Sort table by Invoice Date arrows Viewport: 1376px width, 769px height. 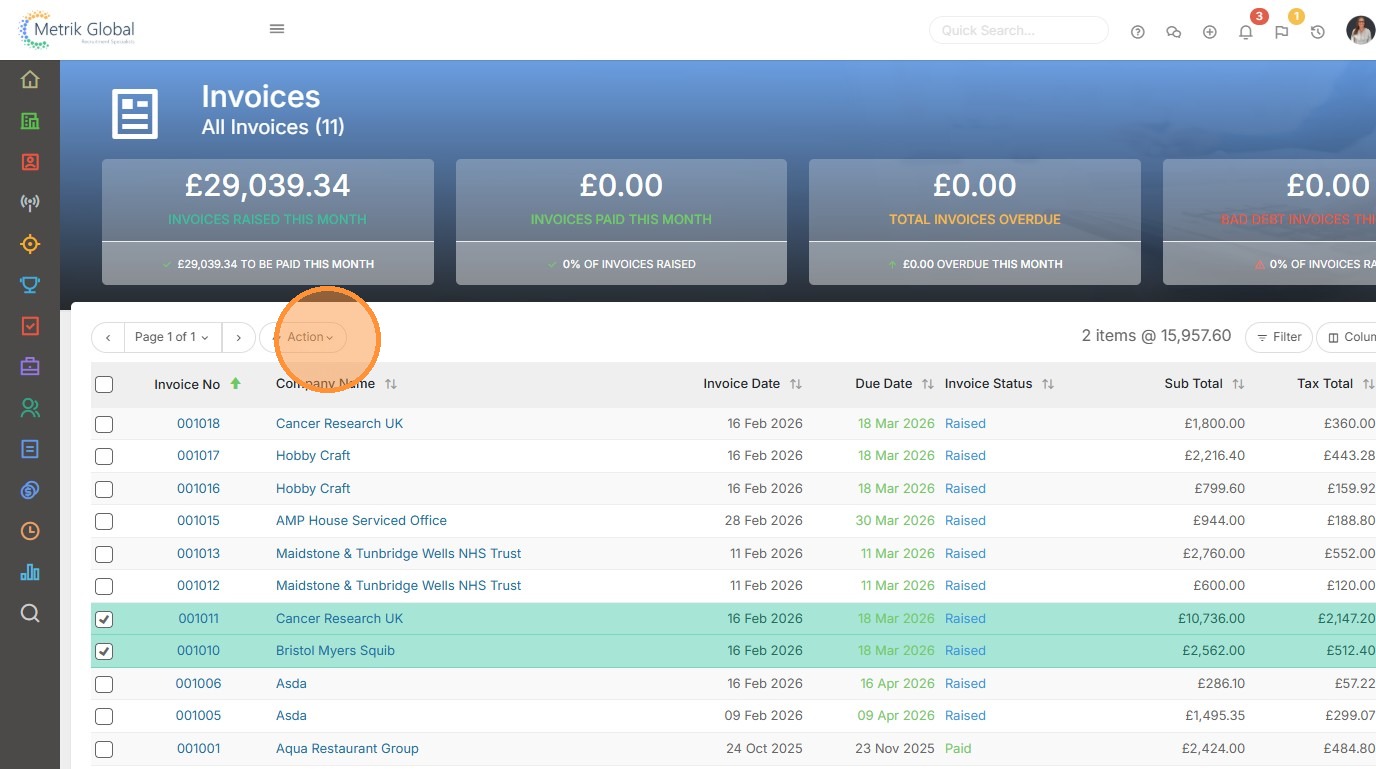click(796, 384)
